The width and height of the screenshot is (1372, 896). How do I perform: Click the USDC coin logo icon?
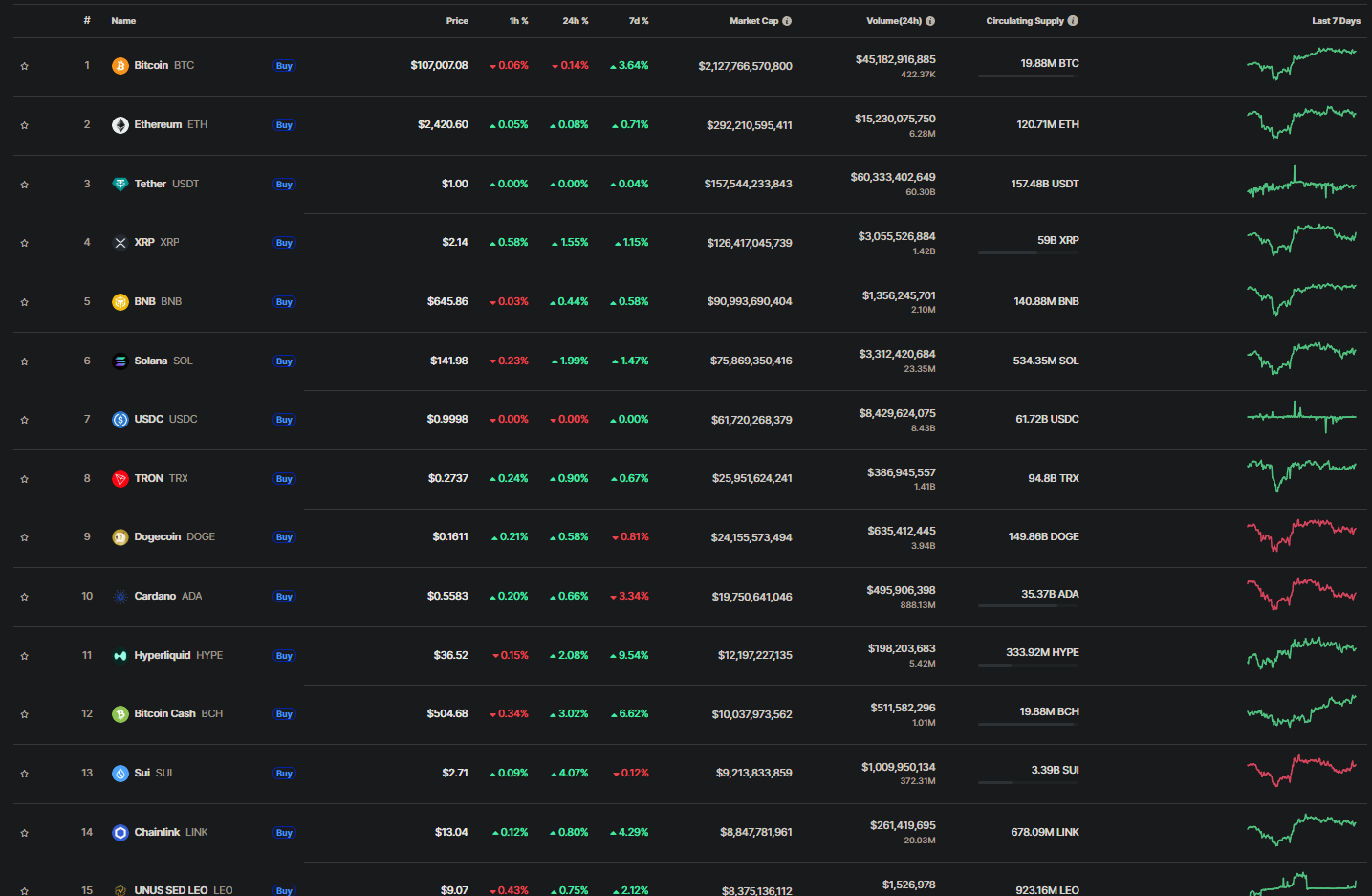(120, 420)
